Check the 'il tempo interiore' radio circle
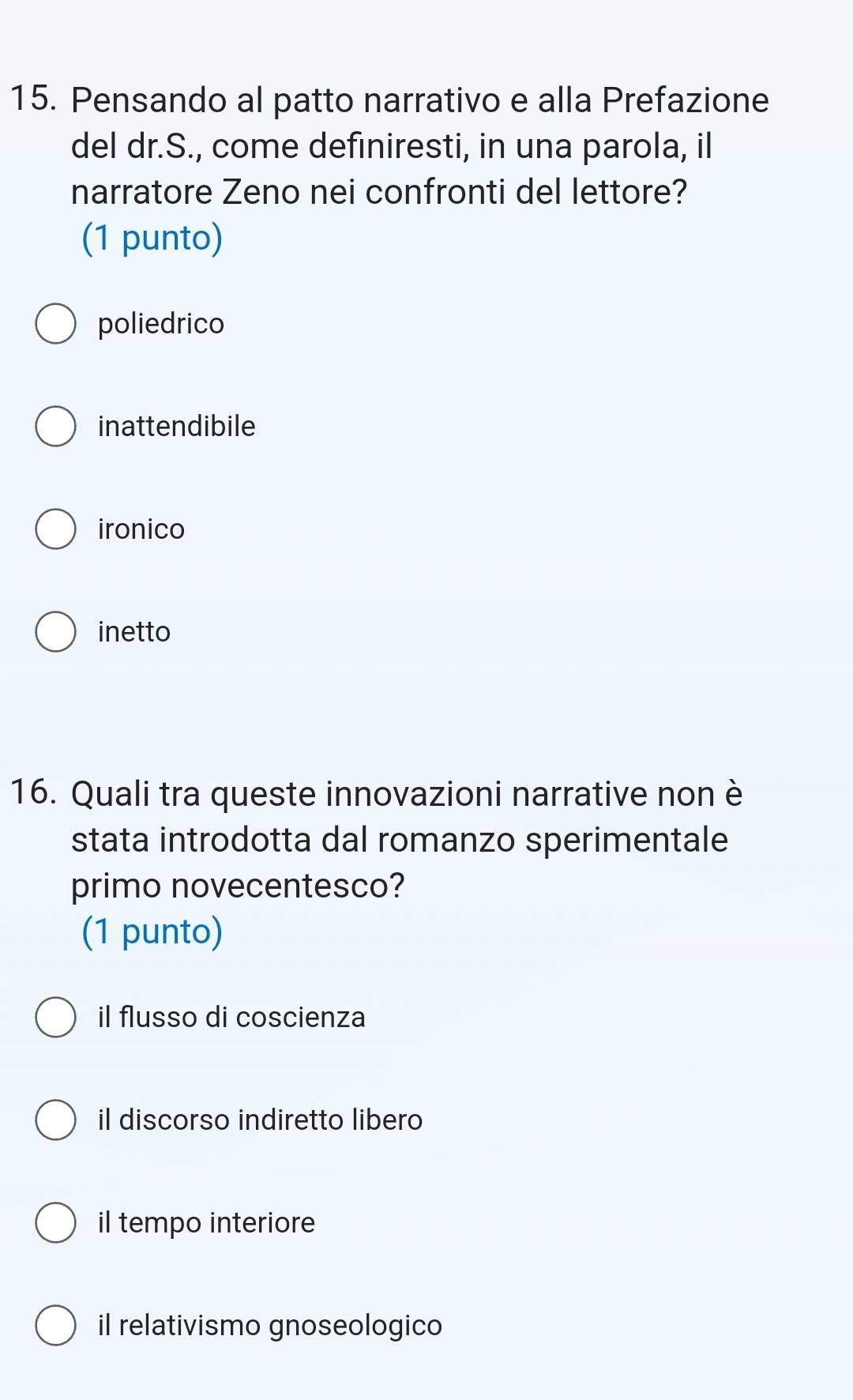Viewport: 853px width, 1400px height. (55, 1223)
